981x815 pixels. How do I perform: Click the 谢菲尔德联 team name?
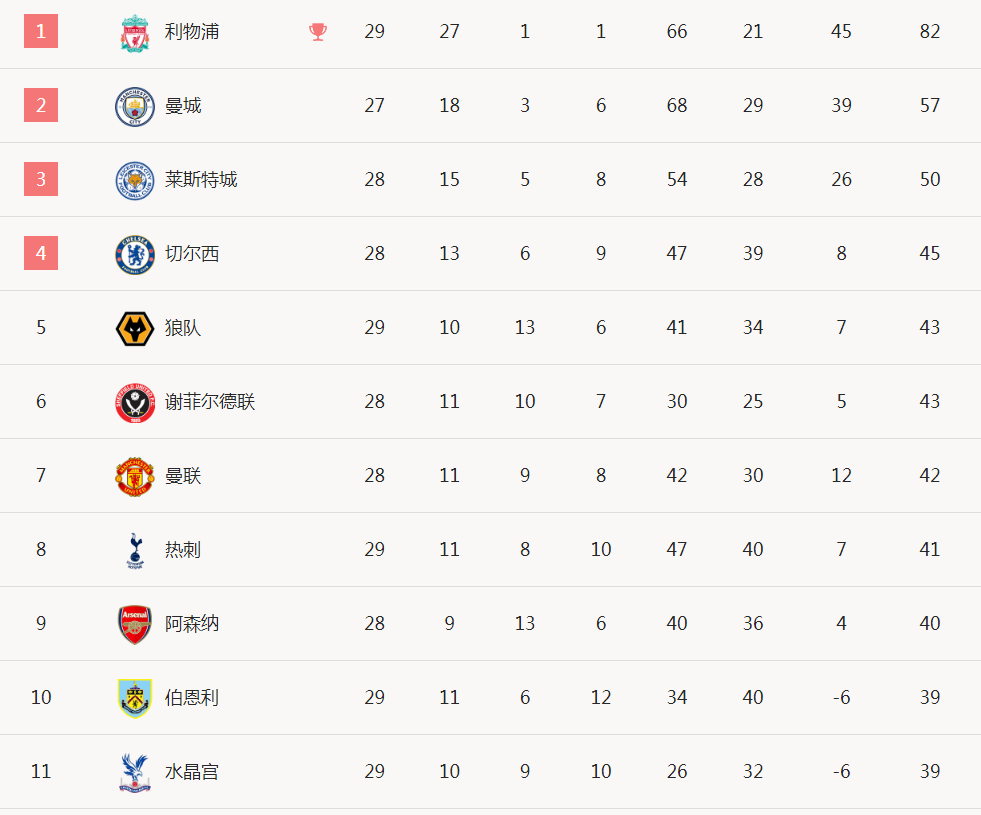[x=210, y=402]
